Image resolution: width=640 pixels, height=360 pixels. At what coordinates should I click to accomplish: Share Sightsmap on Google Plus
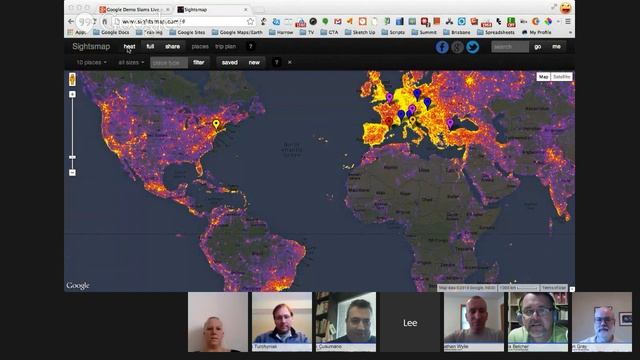coord(457,47)
